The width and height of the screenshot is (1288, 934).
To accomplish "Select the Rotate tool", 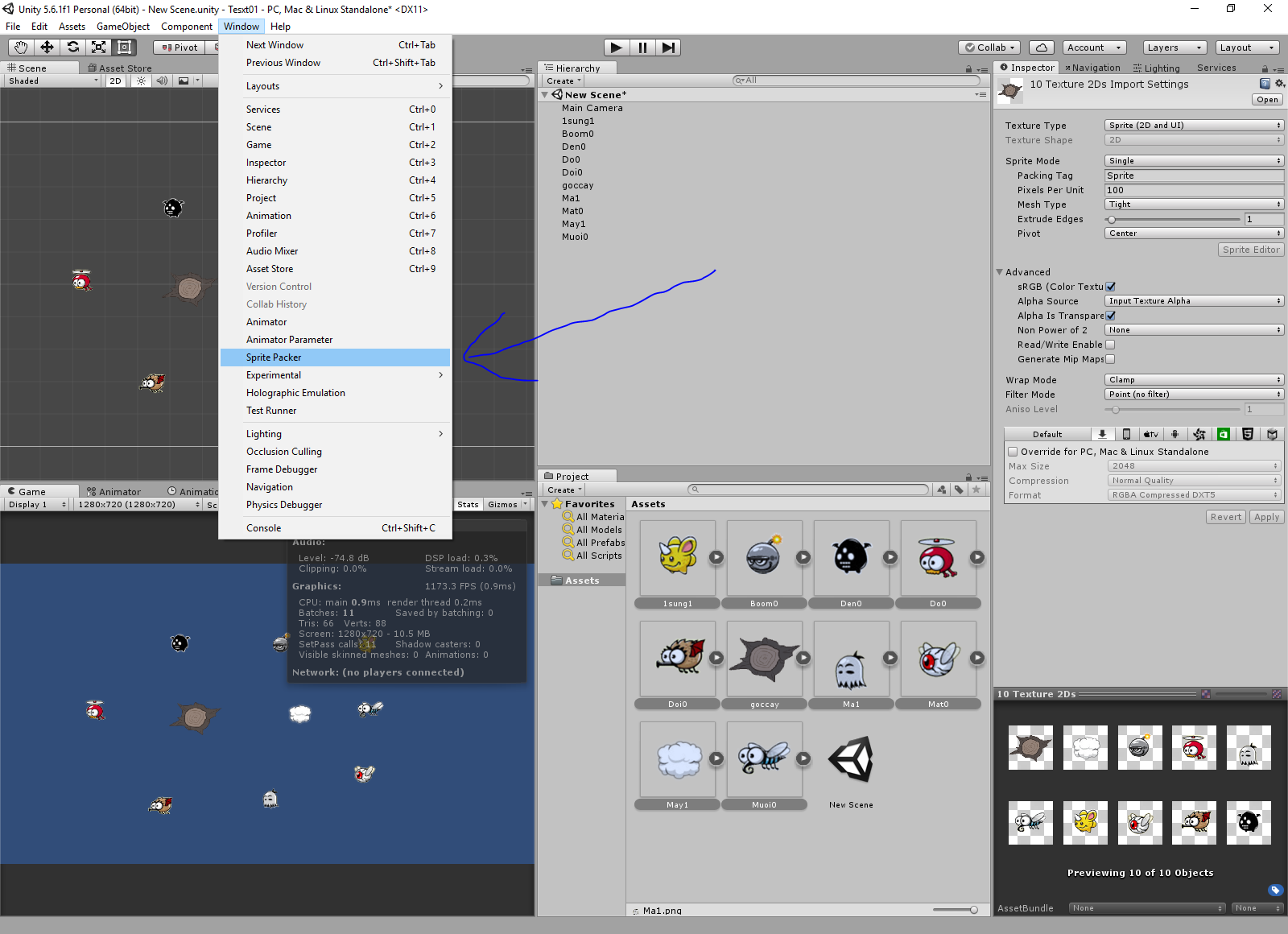I will [73, 47].
